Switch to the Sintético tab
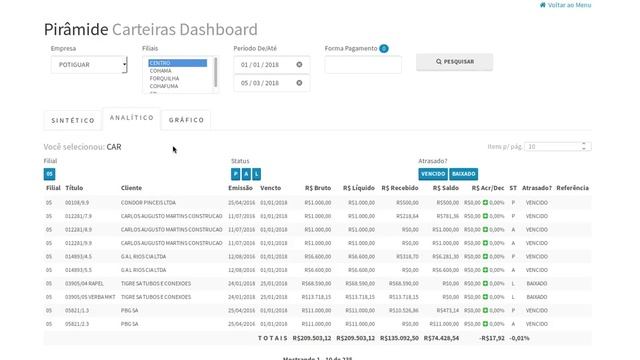This screenshot has width=640, height=360. [73, 120]
